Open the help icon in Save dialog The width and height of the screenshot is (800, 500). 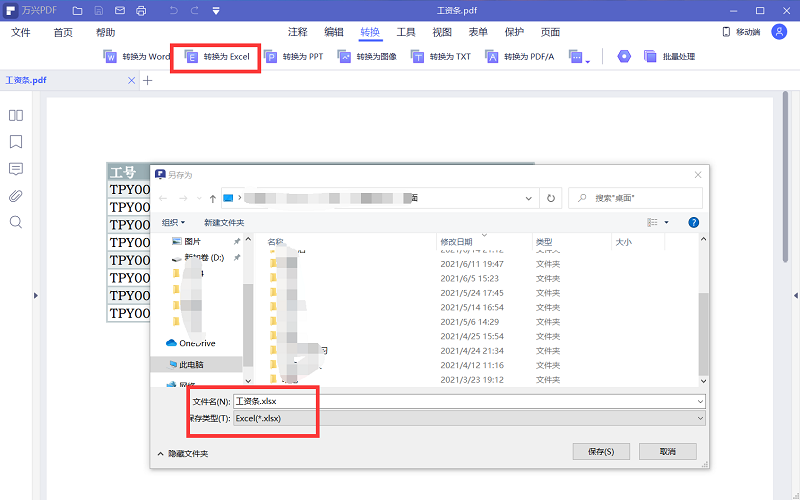click(x=693, y=222)
